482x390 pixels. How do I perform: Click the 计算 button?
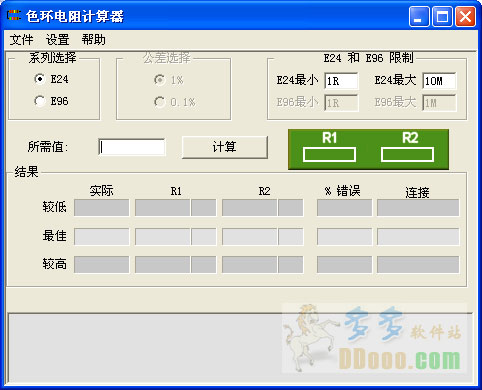[x=225, y=147]
